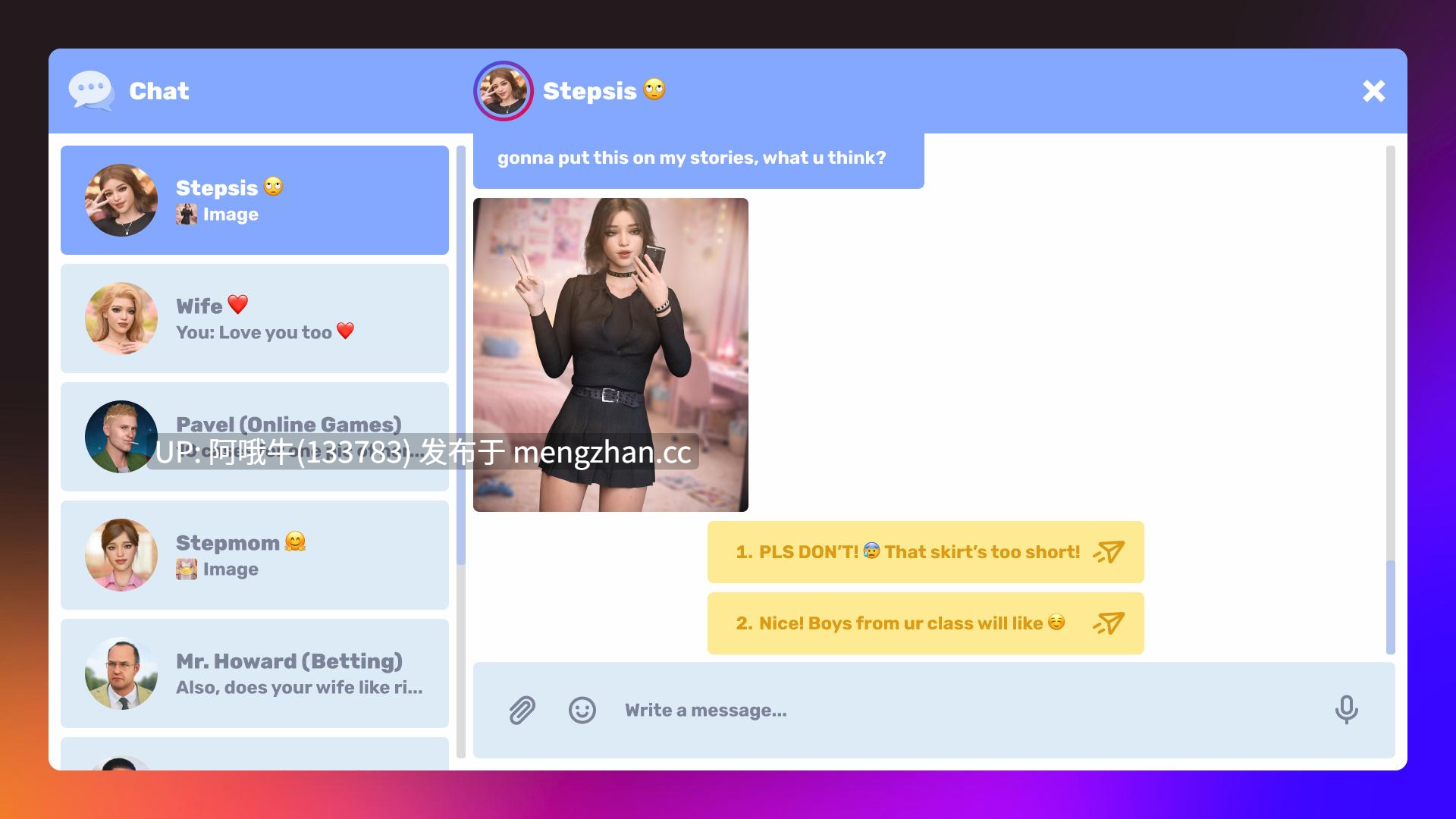1456x819 pixels.
Task: Click the Chat title text
Action: click(159, 91)
